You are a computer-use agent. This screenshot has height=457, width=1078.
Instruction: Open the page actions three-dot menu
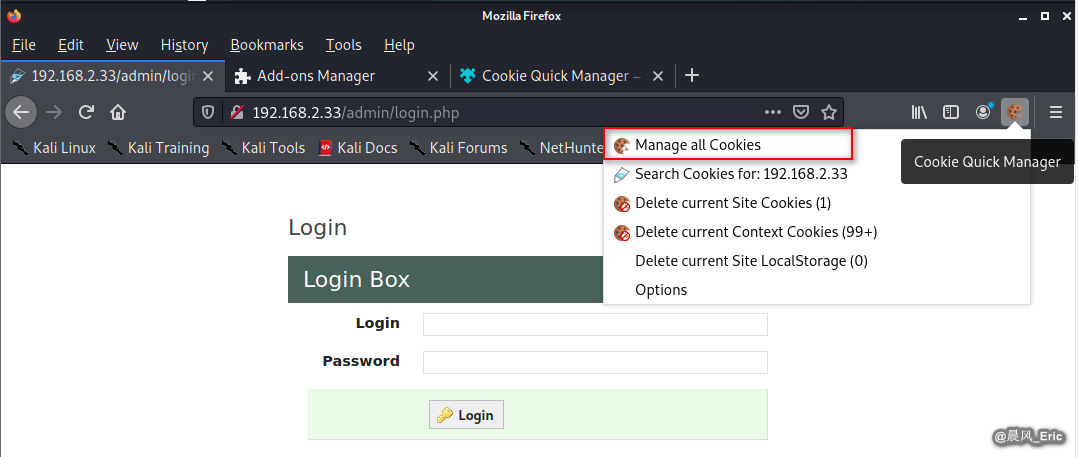click(x=773, y=112)
